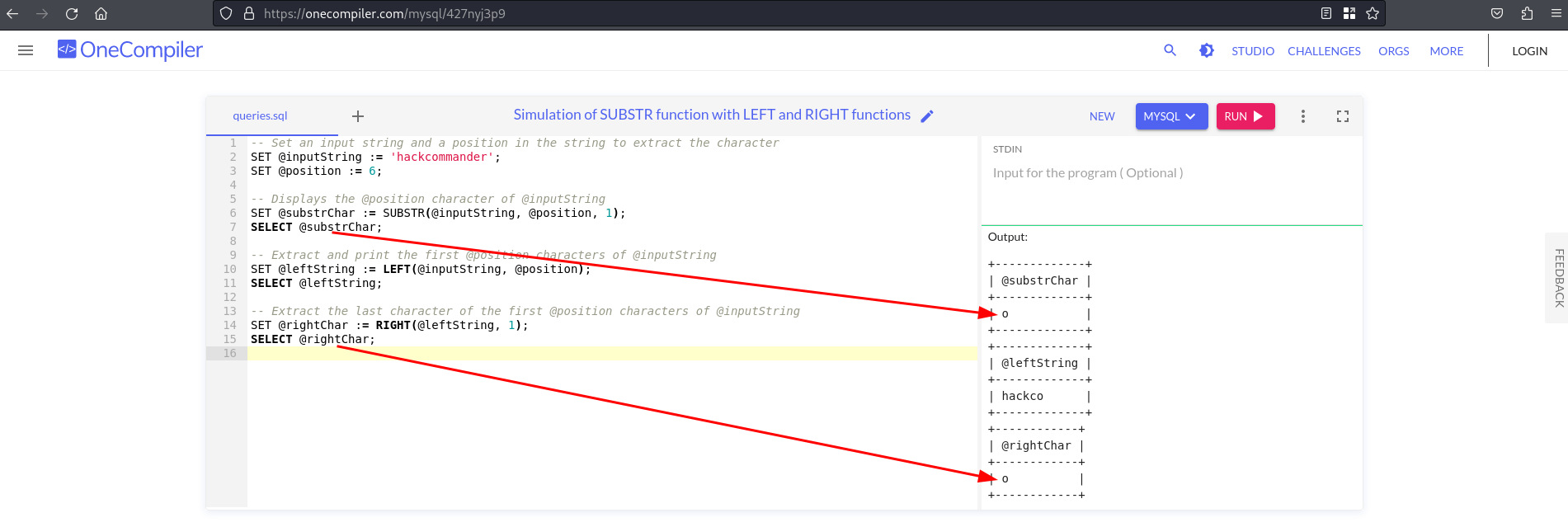
Task: Open the site search icon
Action: (x=1170, y=50)
